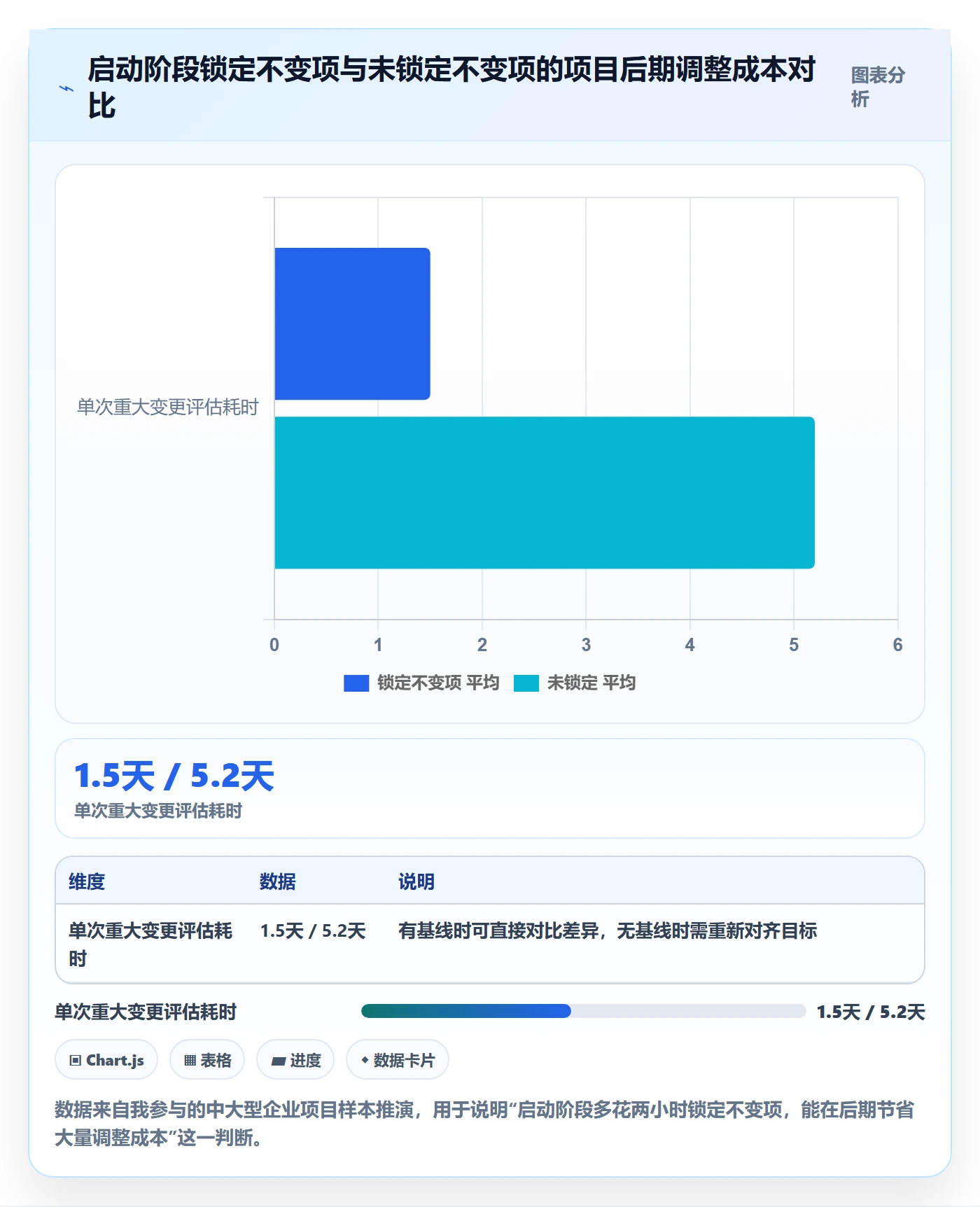The height and width of the screenshot is (1207, 980).
Task: Click the cyan 未锁定 bar in chart
Action: 545,493
